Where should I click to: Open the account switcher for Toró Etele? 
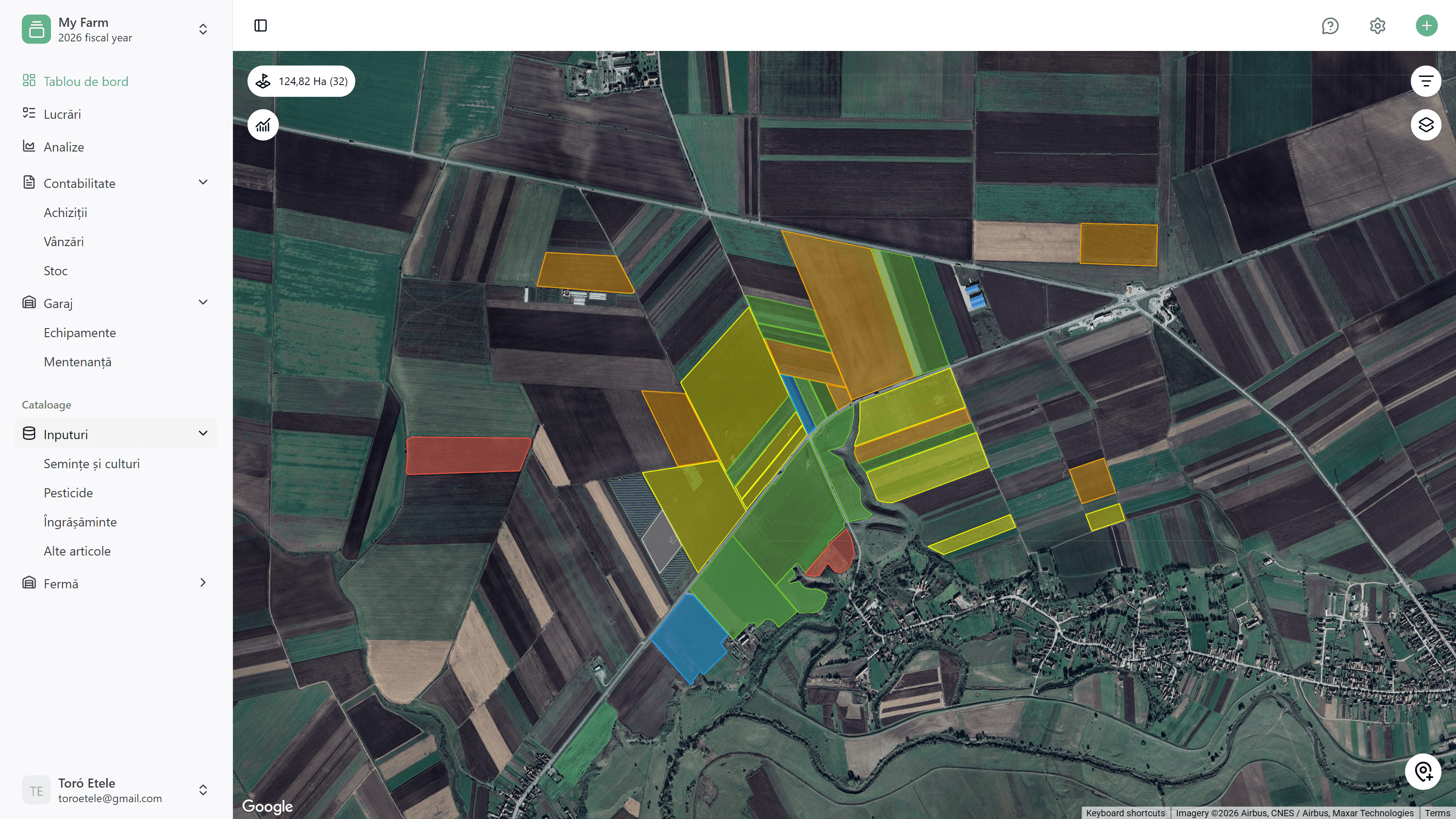(202, 789)
